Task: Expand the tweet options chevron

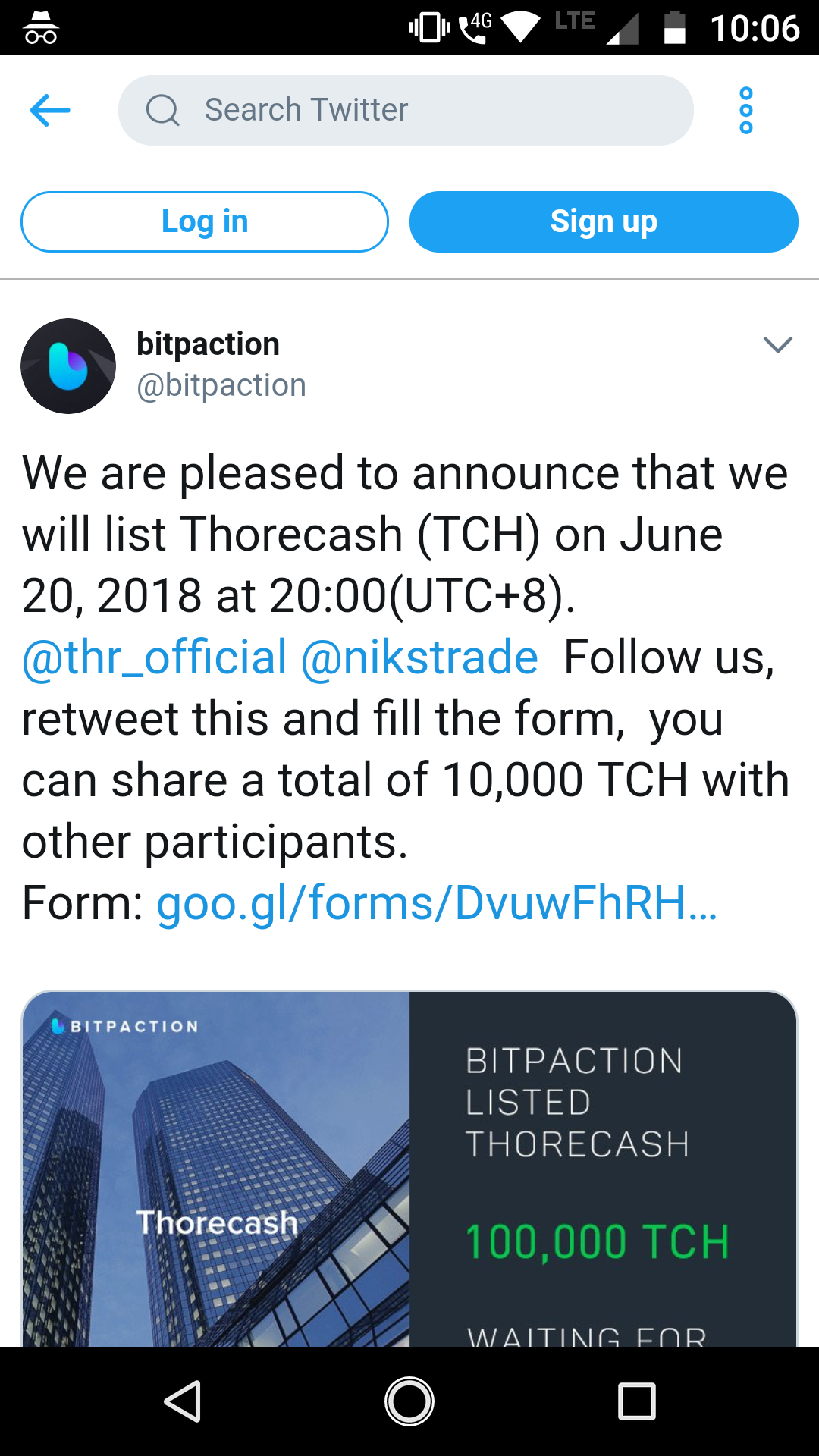Action: click(x=778, y=345)
